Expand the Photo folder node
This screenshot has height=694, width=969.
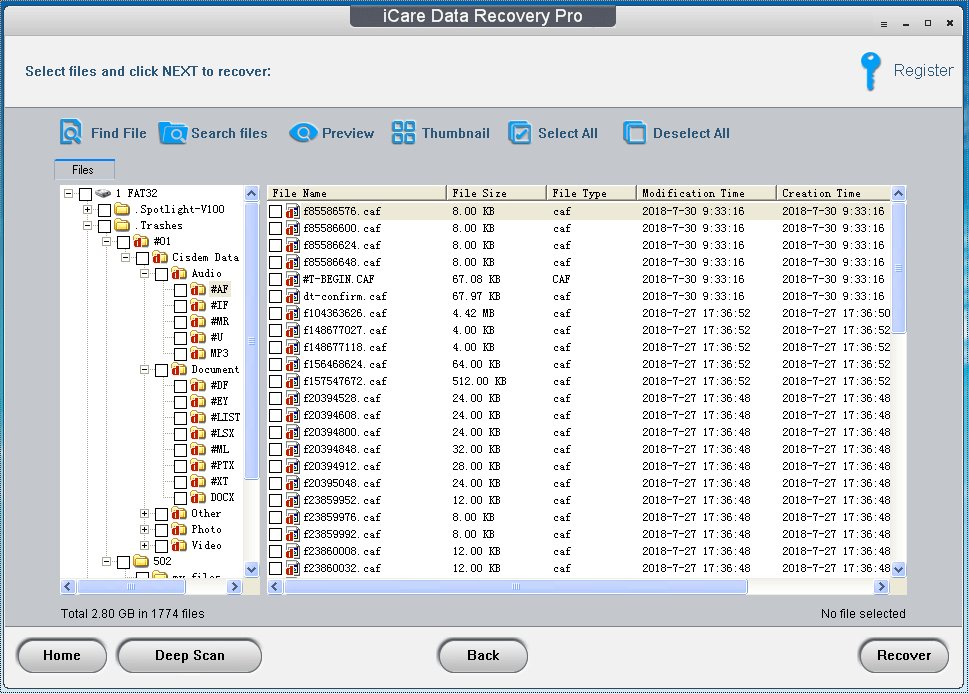(142, 529)
